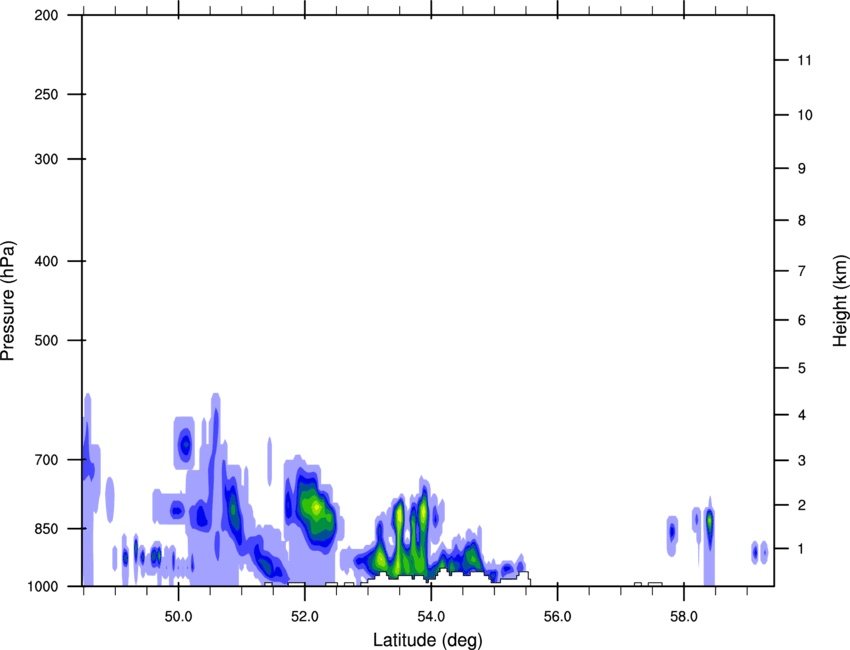This screenshot has height=650, width=850.
Task: Click the 3 km height label
Action: coord(802,461)
